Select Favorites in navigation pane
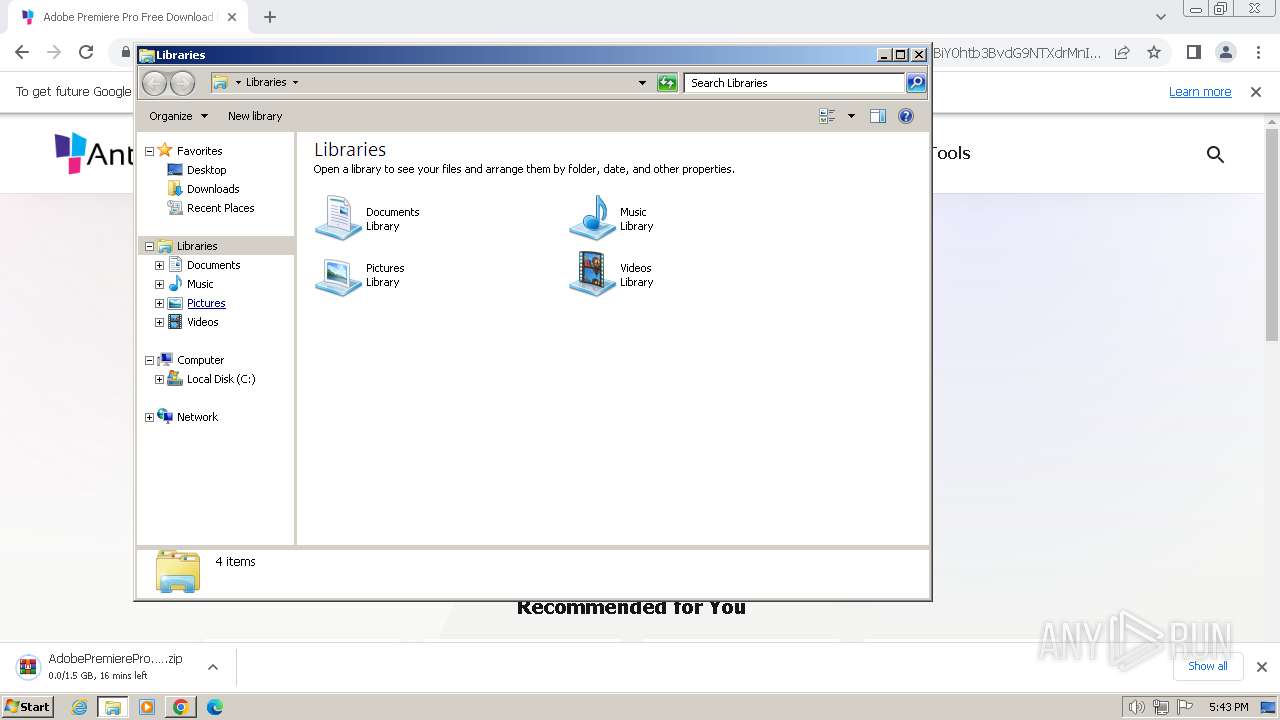Viewport: 1280px width, 720px height. (x=199, y=151)
